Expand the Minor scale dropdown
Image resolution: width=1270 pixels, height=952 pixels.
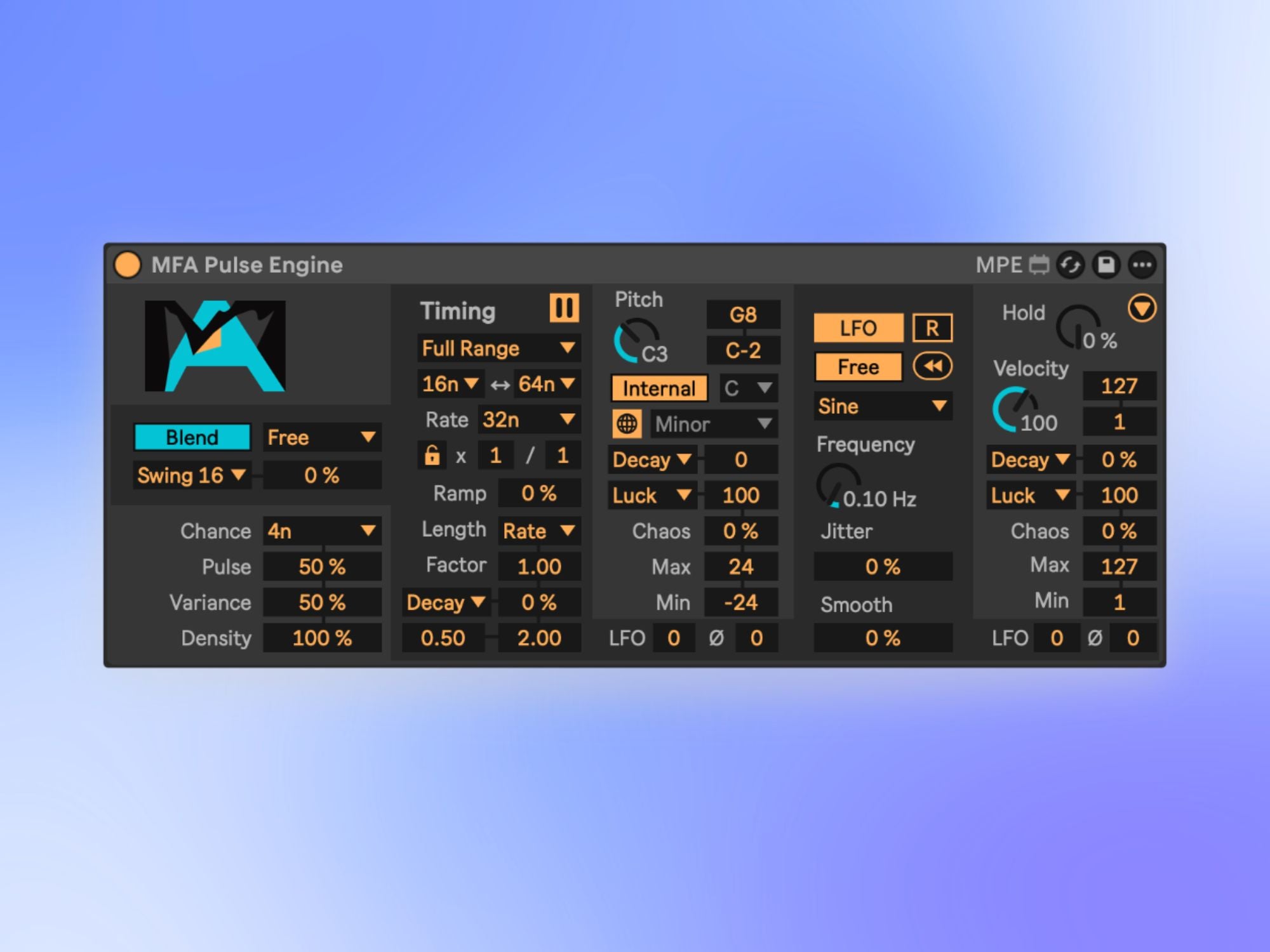(714, 424)
